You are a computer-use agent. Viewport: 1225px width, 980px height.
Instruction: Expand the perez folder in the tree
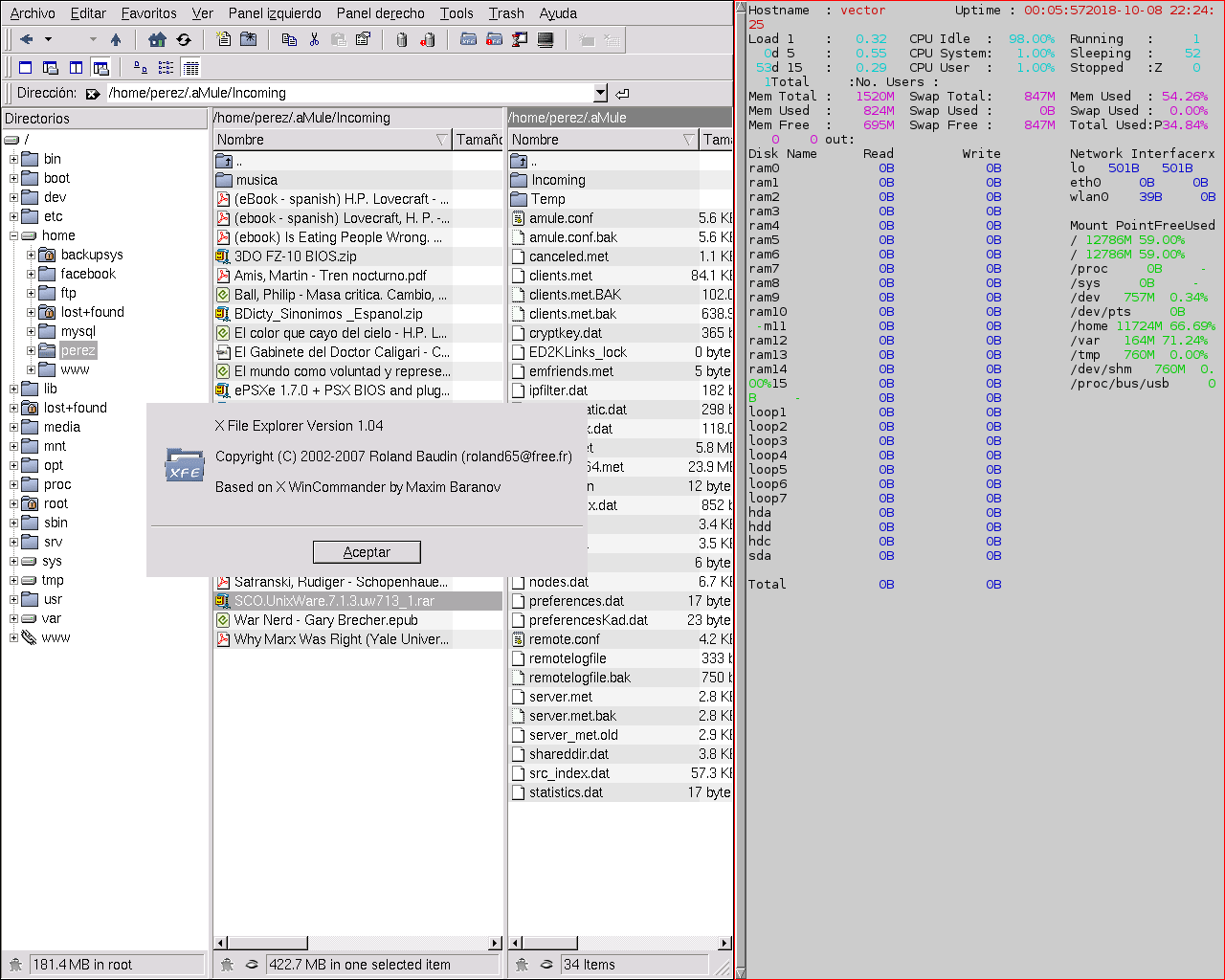click(x=31, y=350)
